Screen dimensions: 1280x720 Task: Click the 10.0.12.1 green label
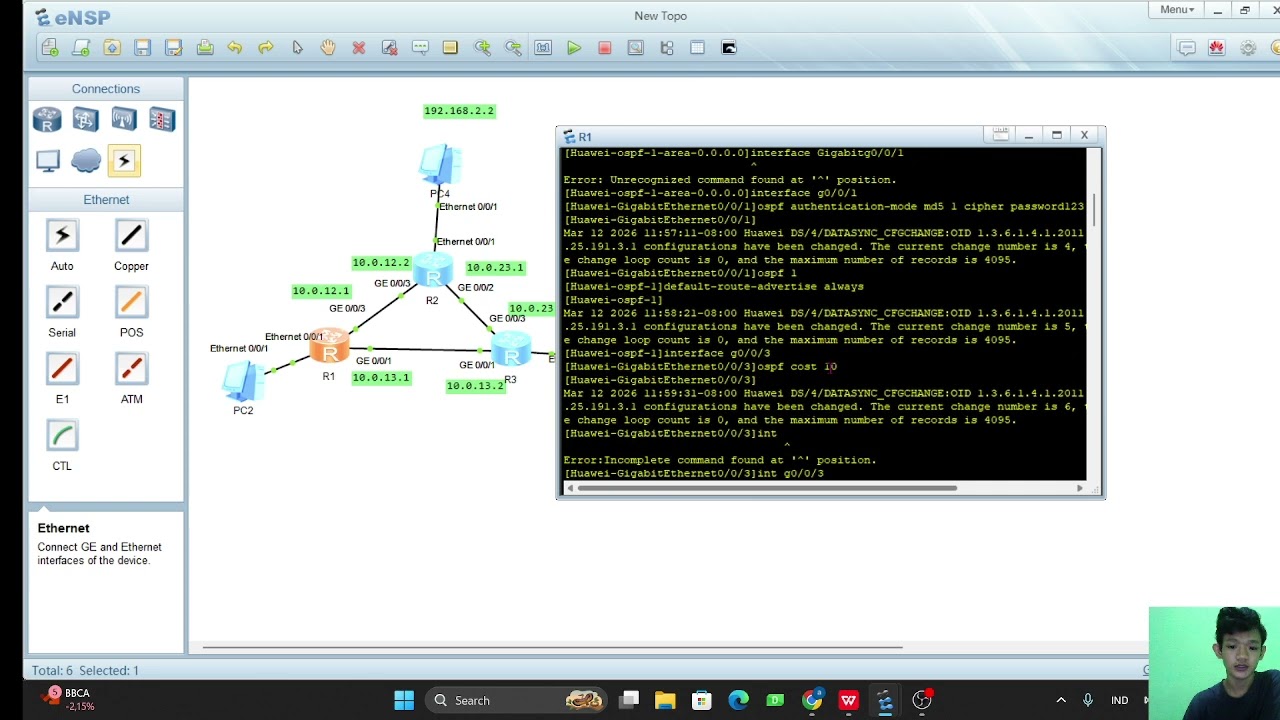321,291
